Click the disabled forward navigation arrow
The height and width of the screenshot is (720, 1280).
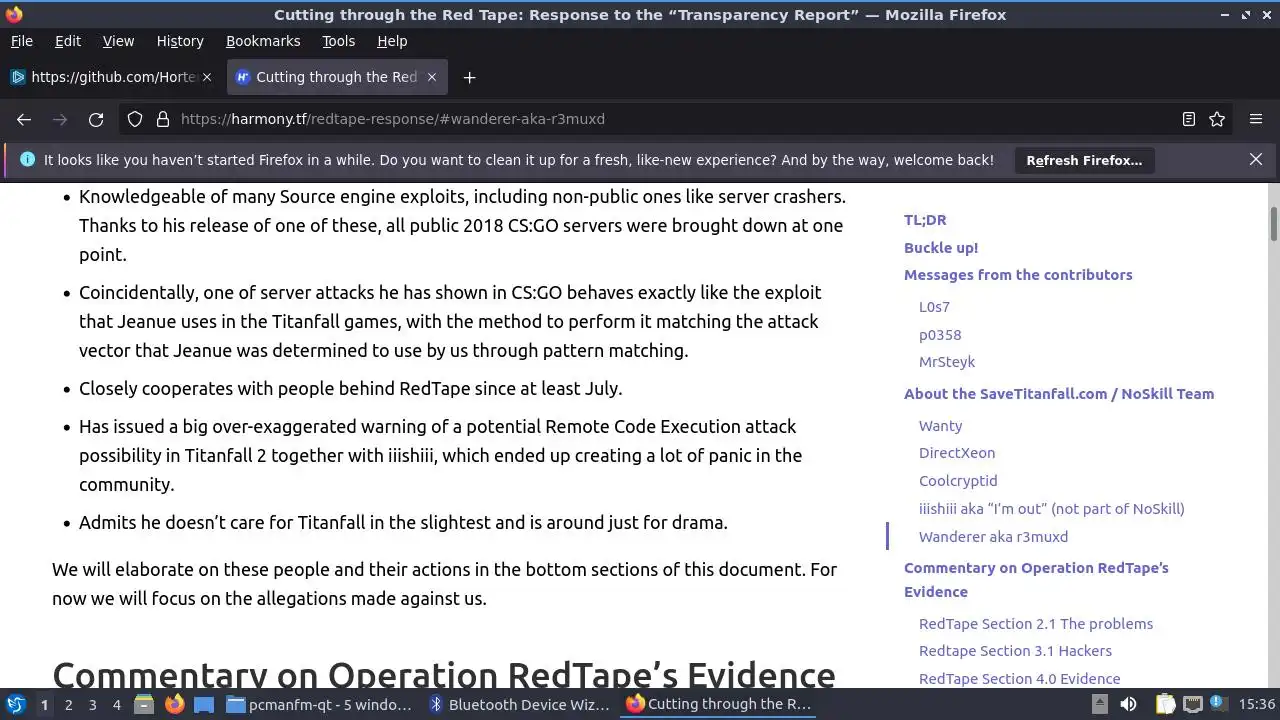60,119
